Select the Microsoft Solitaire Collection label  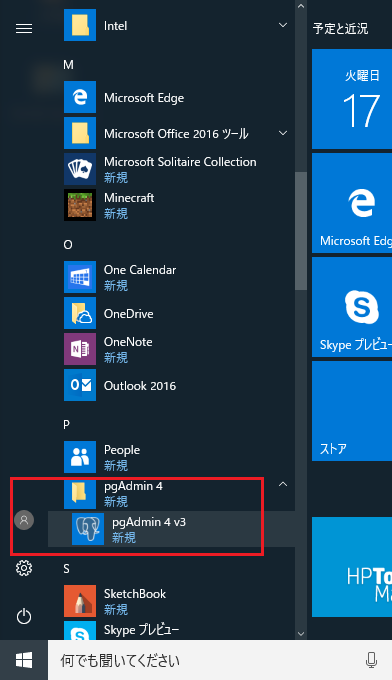[180, 162]
